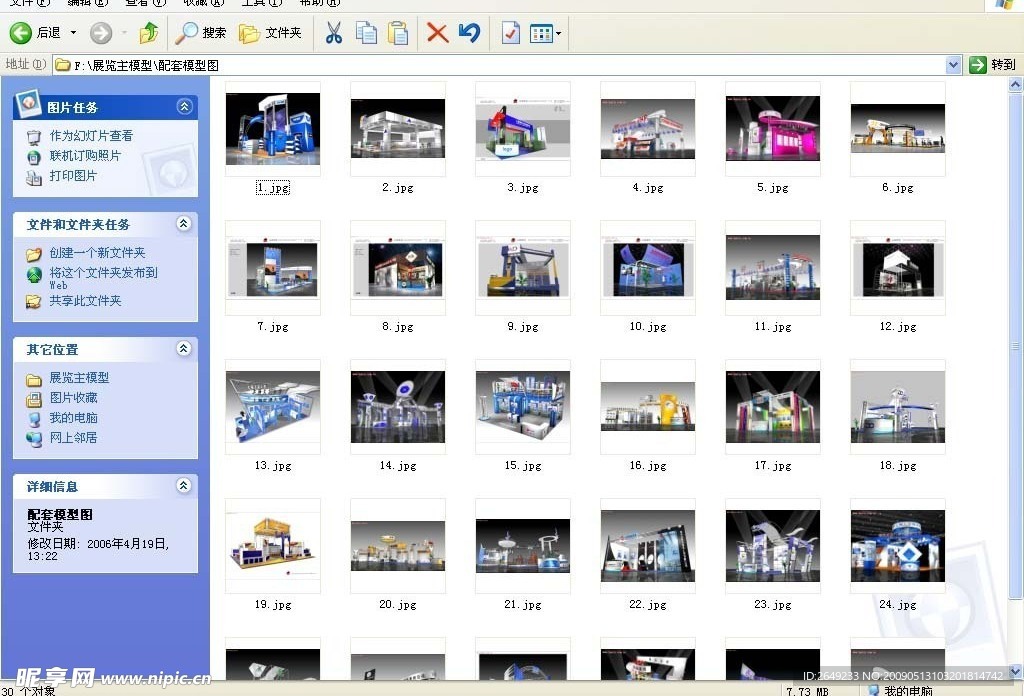Click the vertical scrollbar thumb
1024x696 pixels.
click(x=1016, y=346)
